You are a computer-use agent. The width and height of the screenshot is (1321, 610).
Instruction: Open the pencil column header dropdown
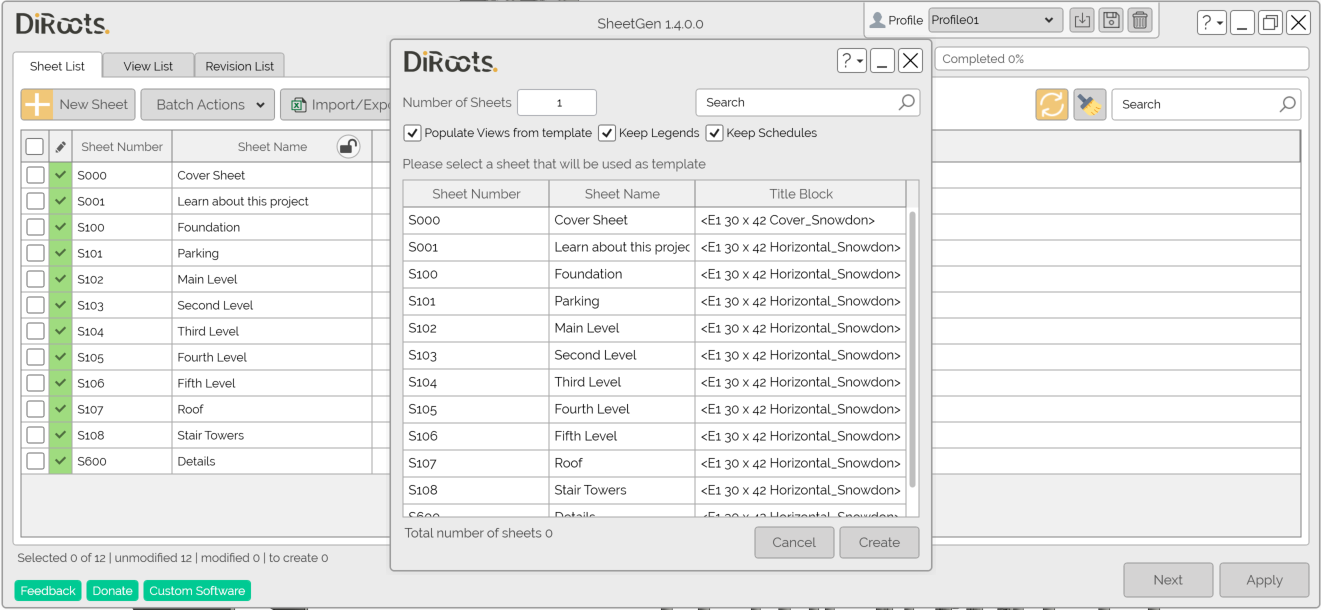pyautogui.click(x=59, y=145)
